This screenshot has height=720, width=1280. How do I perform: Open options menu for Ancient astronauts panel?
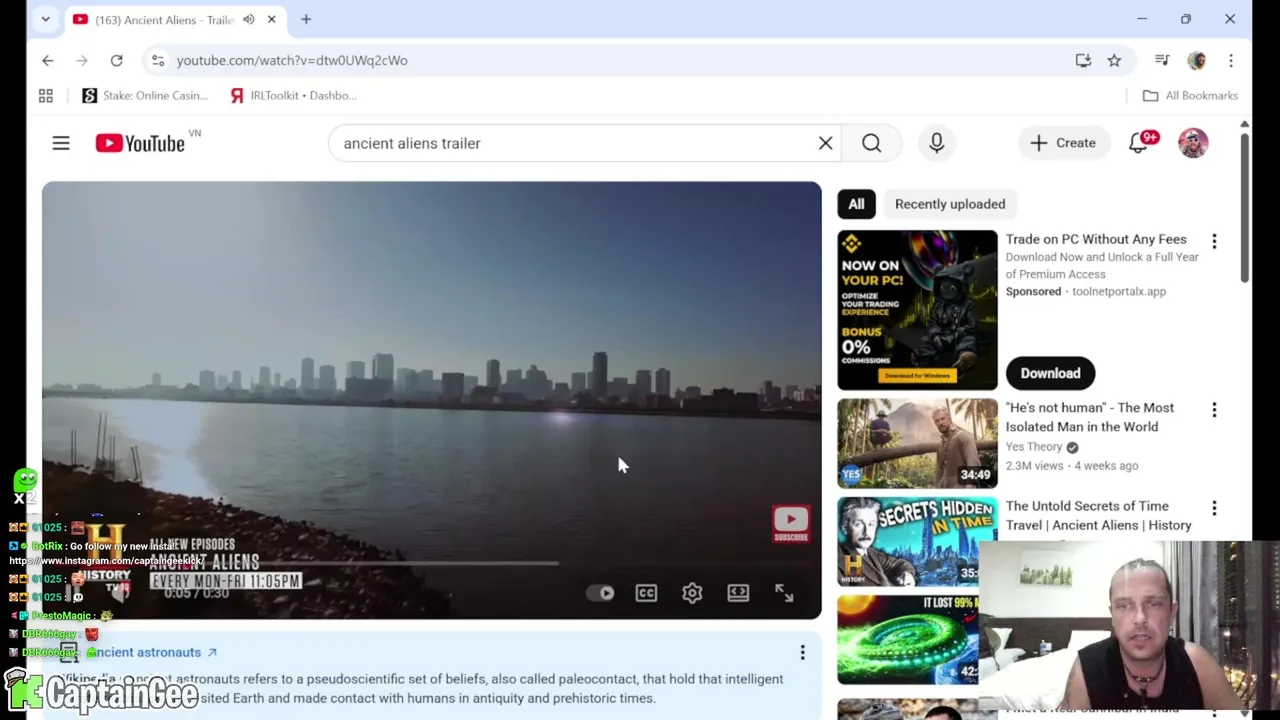pos(802,653)
